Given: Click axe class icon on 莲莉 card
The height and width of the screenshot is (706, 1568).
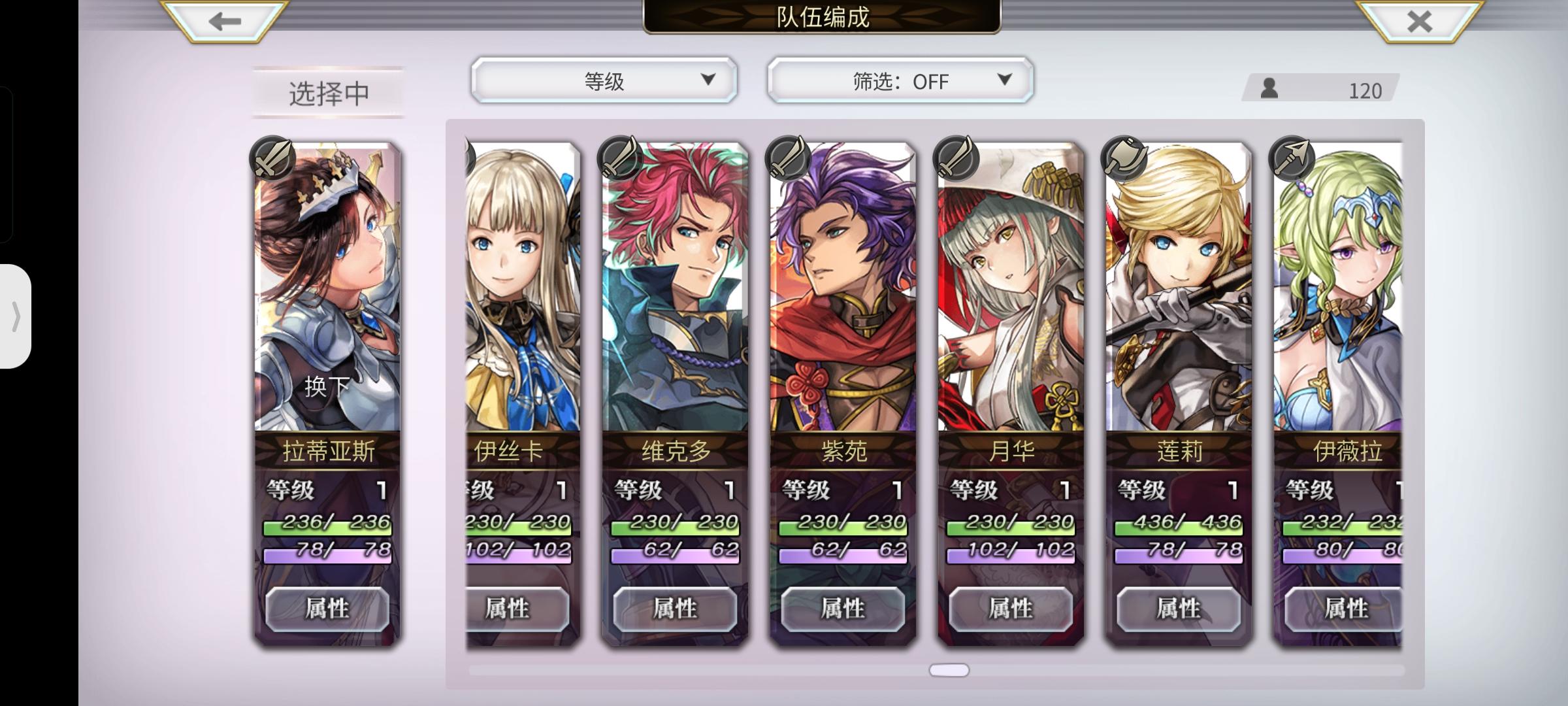Looking at the screenshot, I should (x=1124, y=158).
